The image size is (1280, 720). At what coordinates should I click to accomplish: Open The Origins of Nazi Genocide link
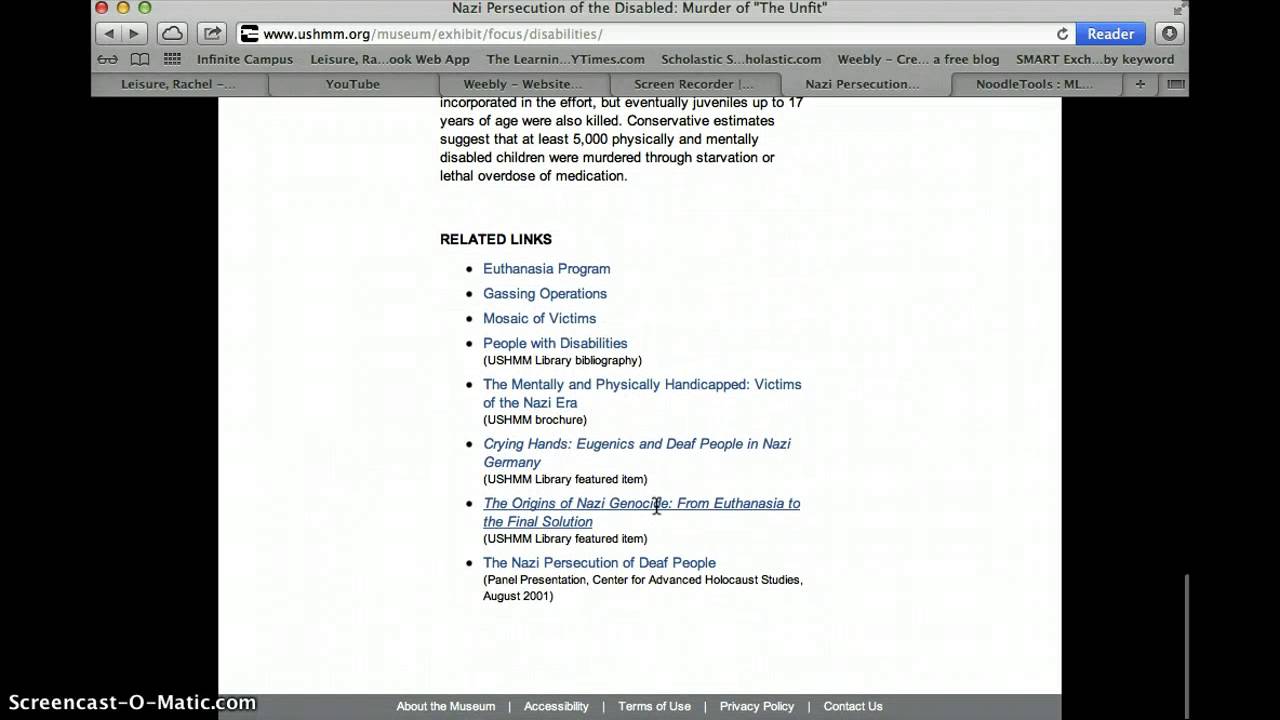[x=641, y=512]
